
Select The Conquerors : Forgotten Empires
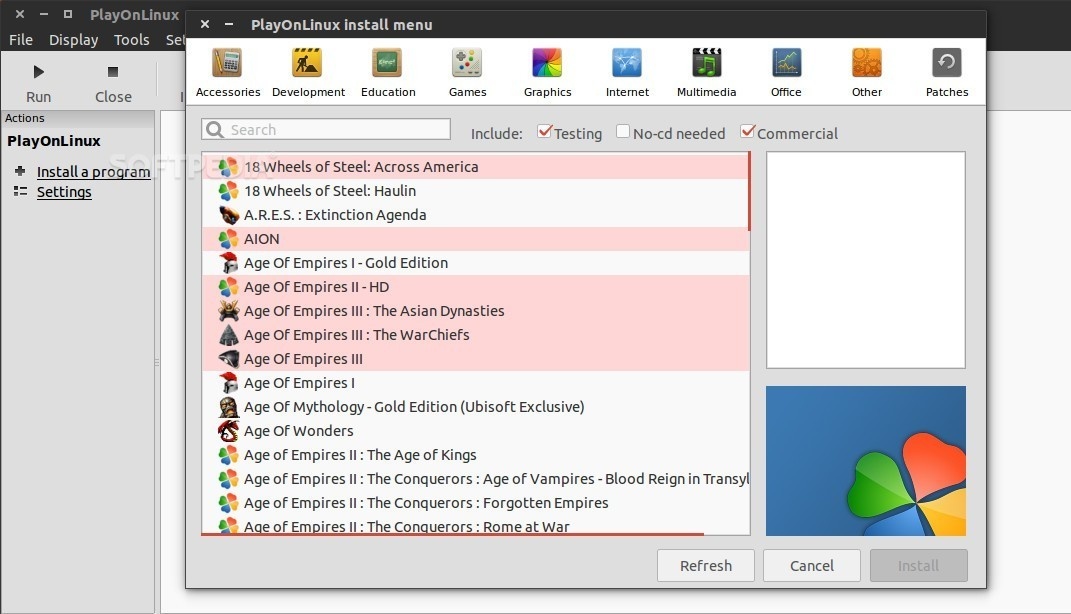[475, 503]
